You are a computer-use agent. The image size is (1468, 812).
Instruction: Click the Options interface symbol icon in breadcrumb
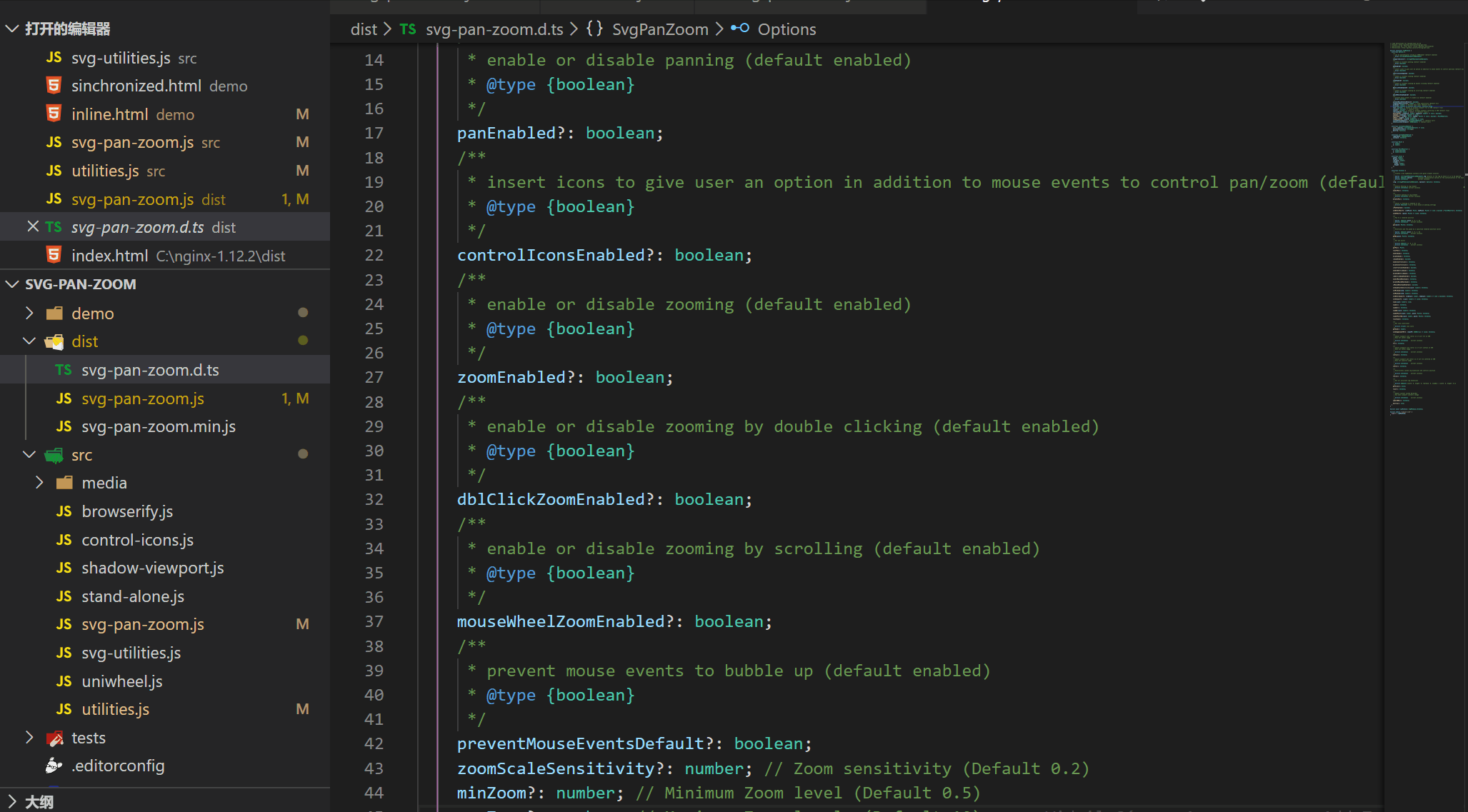pos(739,29)
